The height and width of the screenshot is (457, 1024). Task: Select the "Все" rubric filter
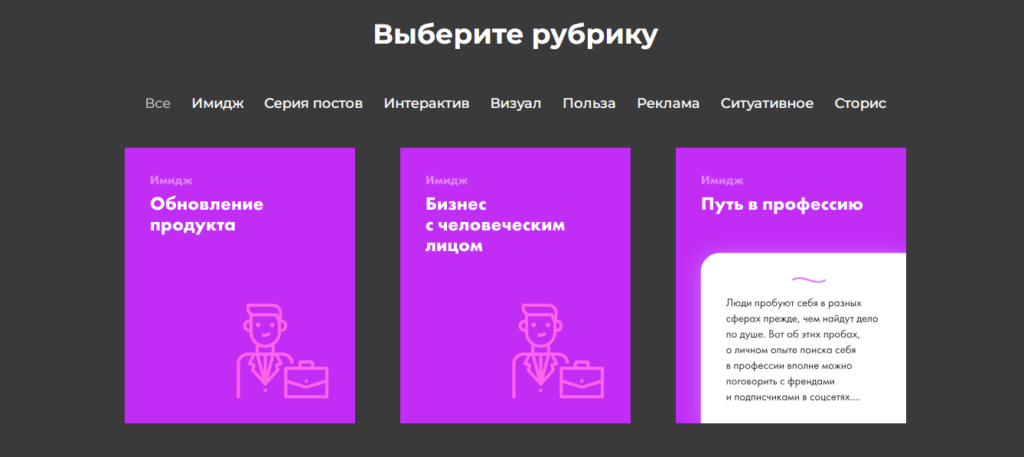pos(158,103)
